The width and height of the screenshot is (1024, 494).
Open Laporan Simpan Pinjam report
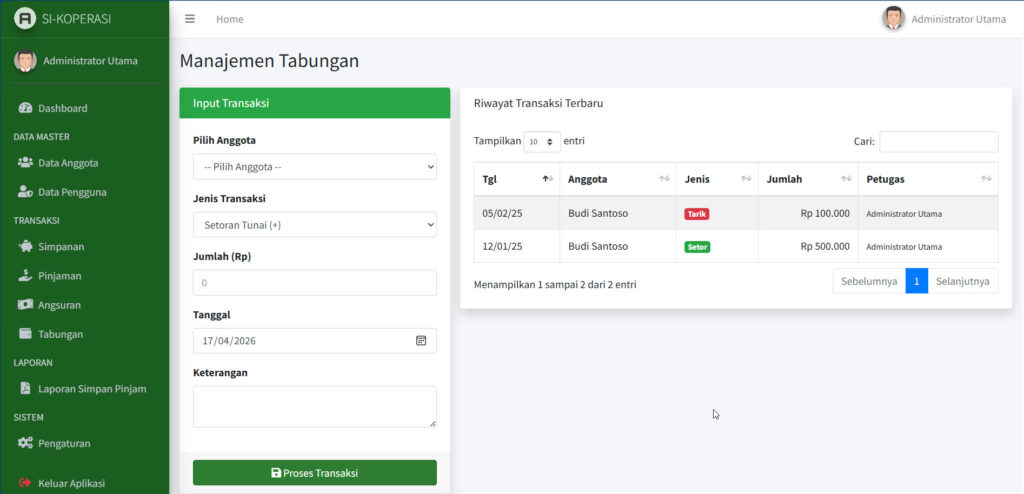point(92,389)
